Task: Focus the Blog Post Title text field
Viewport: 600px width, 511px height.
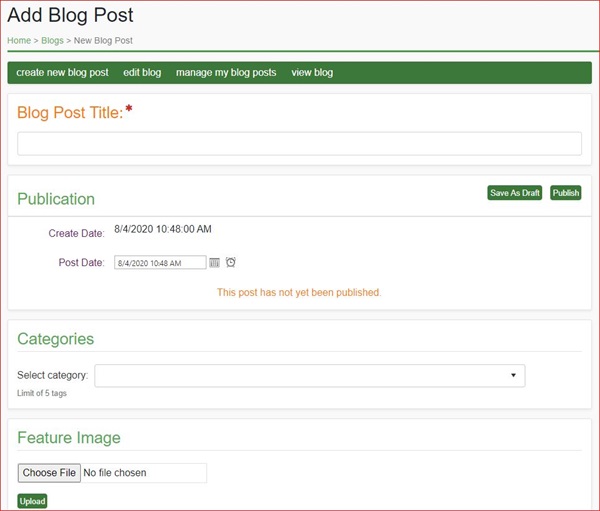Action: point(299,144)
